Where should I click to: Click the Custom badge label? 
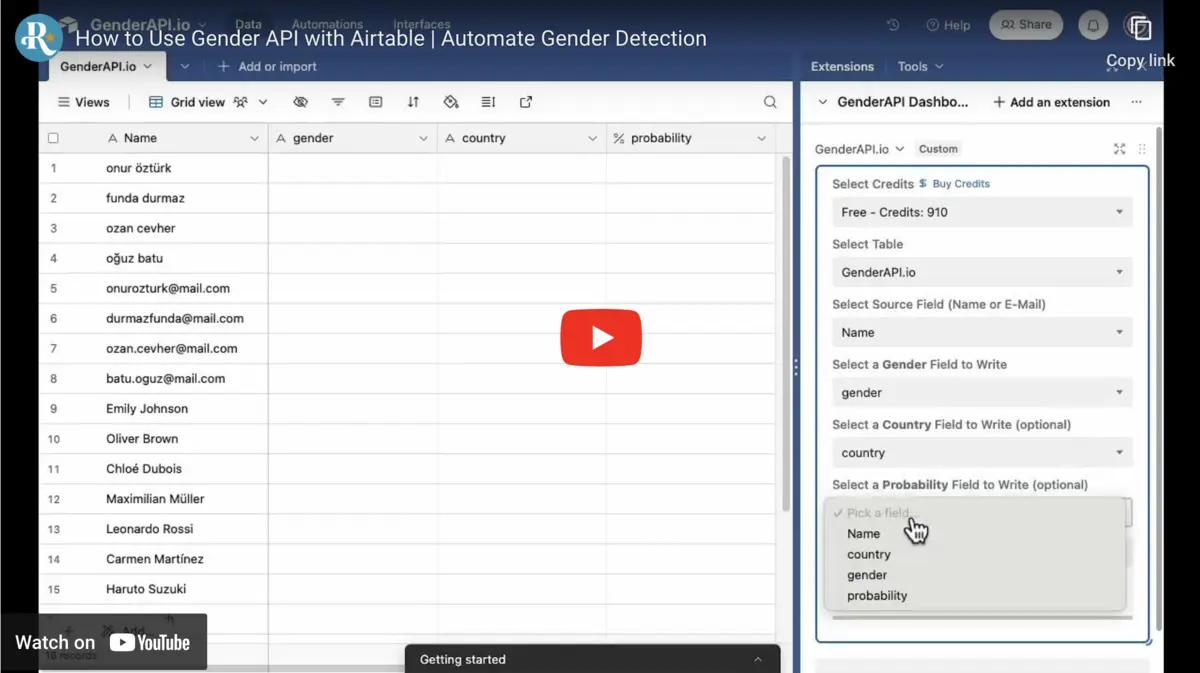[938, 149]
